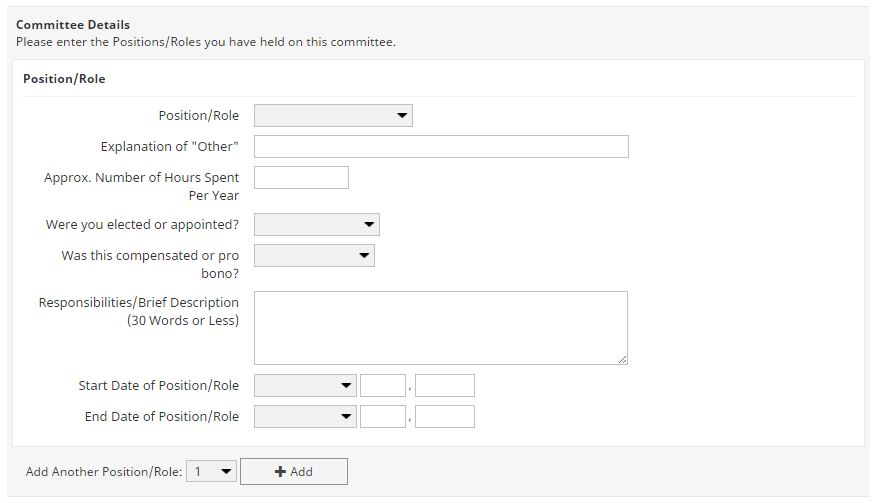The height and width of the screenshot is (503, 876).
Task: Select the Start Date month dropdown
Action: pos(305,386)
